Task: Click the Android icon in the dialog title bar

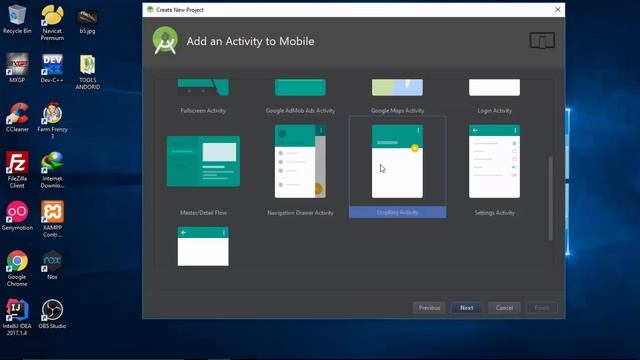Action: (x=150, y=9)
